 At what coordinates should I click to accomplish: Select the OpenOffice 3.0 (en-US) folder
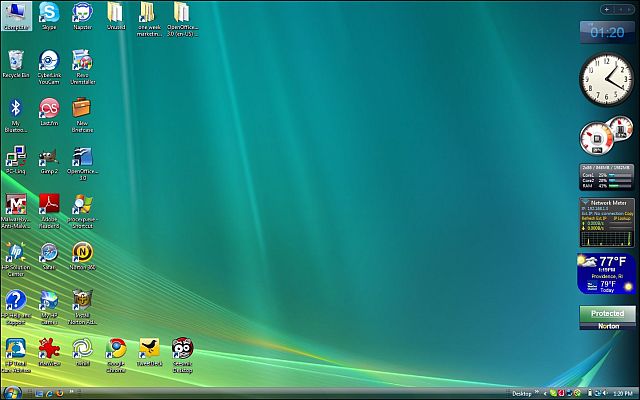pyautogui.click(x=182, y=19)
